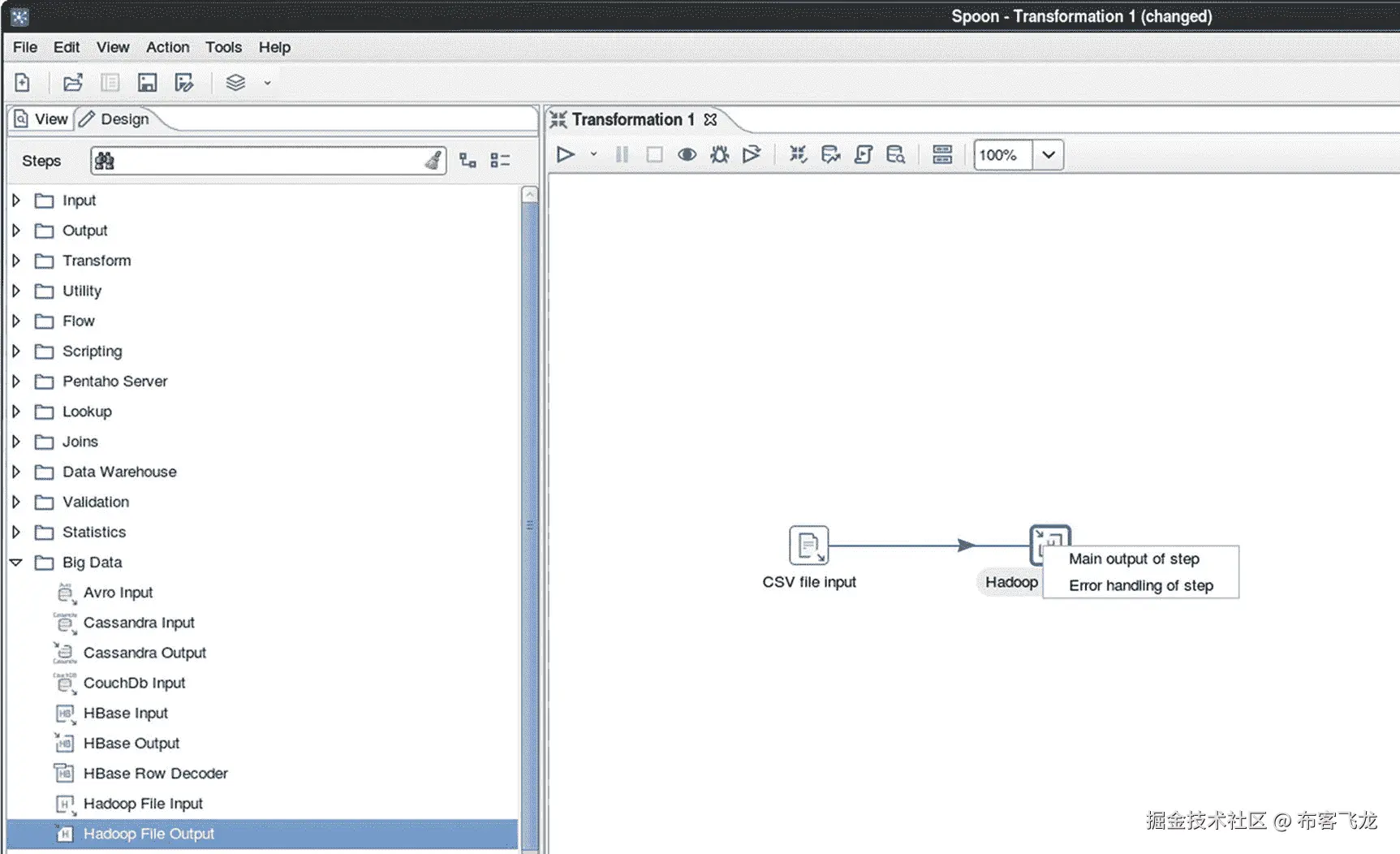Create a new file
This screenshot has width=1400, height=854.
22,82
